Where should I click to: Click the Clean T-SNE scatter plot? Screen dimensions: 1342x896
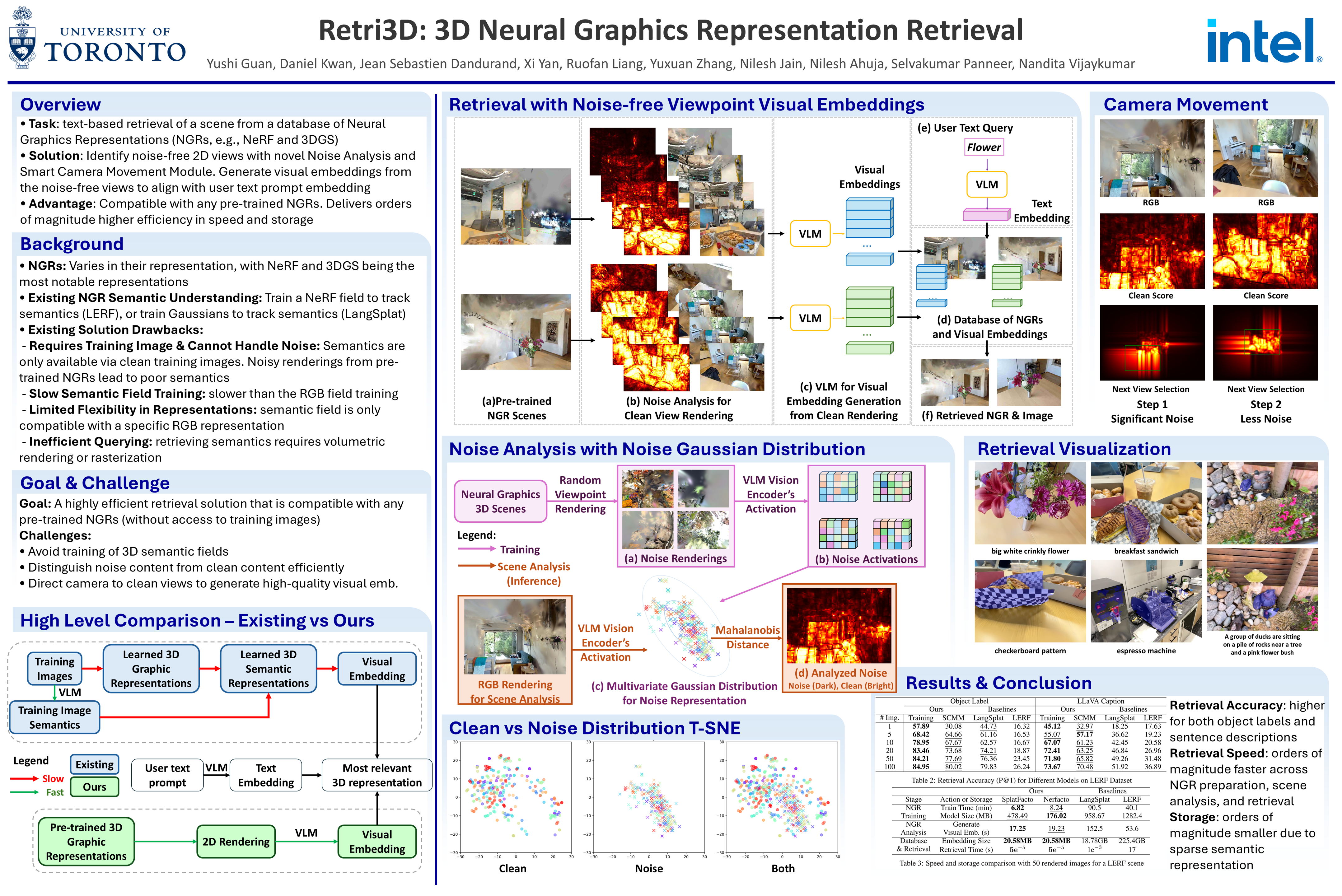[516, 797]
